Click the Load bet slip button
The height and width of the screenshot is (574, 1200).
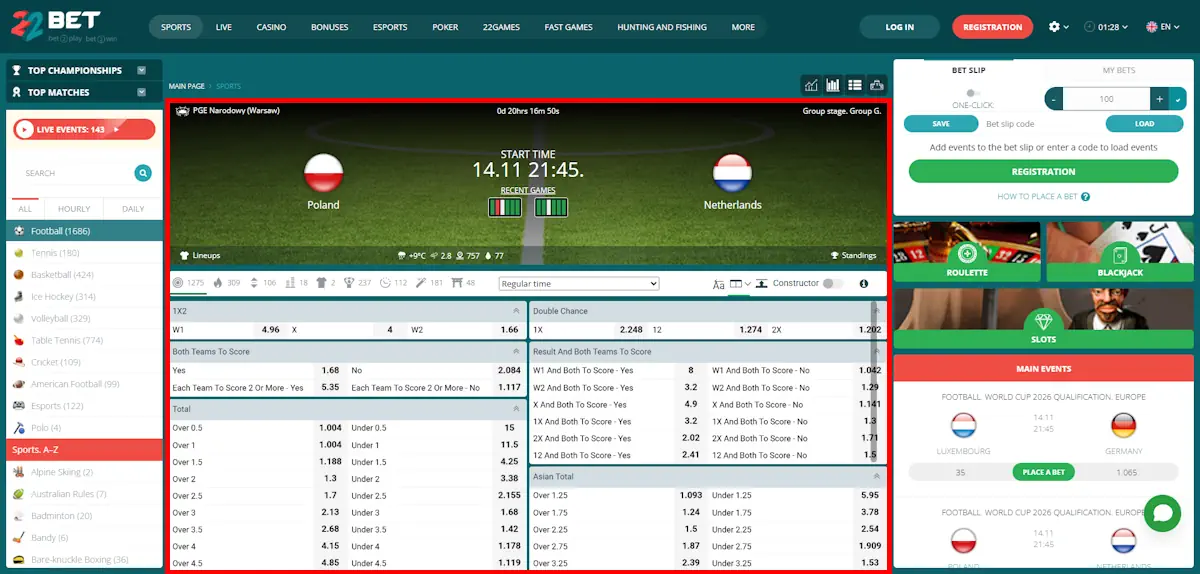1145,124
